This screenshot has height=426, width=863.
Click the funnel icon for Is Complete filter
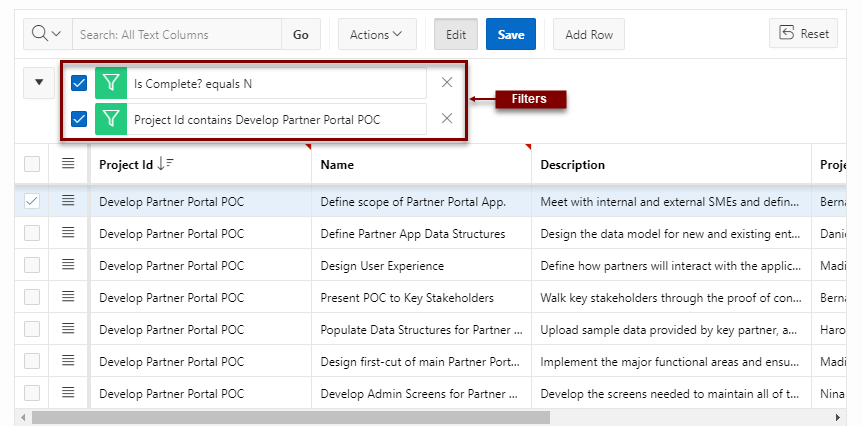[x=111, y=83]
